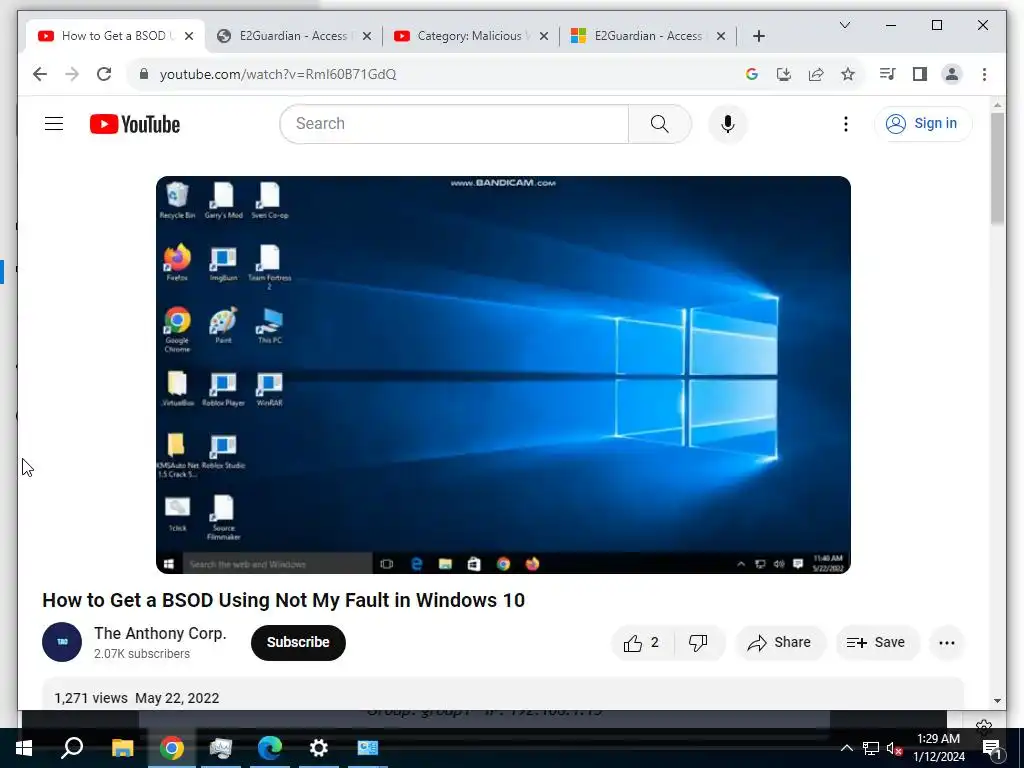
Task: Toggle the Chrome side panel
Action: [920, 74]
